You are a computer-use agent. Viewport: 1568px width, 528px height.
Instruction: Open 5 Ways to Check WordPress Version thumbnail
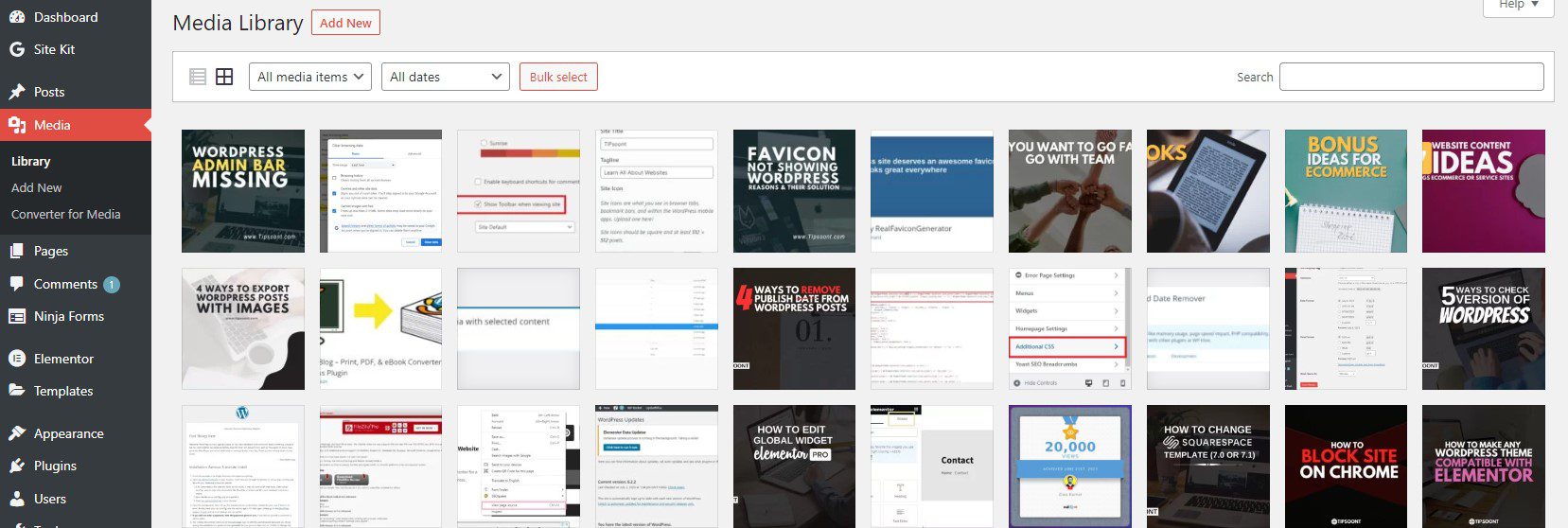(1484, 328)
